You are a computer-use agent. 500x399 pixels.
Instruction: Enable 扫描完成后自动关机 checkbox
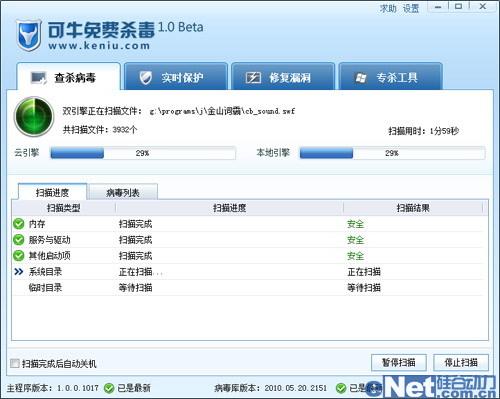pyautogui.click(x=15, y=363)
